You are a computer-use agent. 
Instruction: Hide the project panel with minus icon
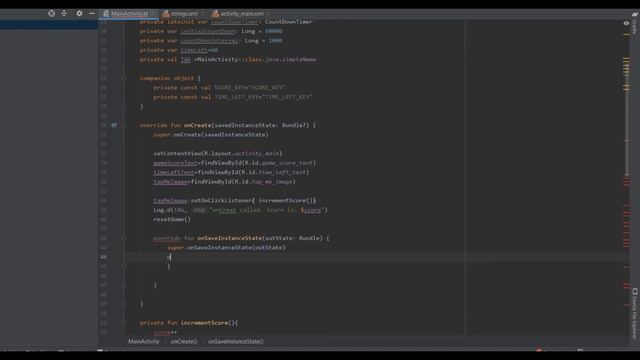click(x=92, y=13)
